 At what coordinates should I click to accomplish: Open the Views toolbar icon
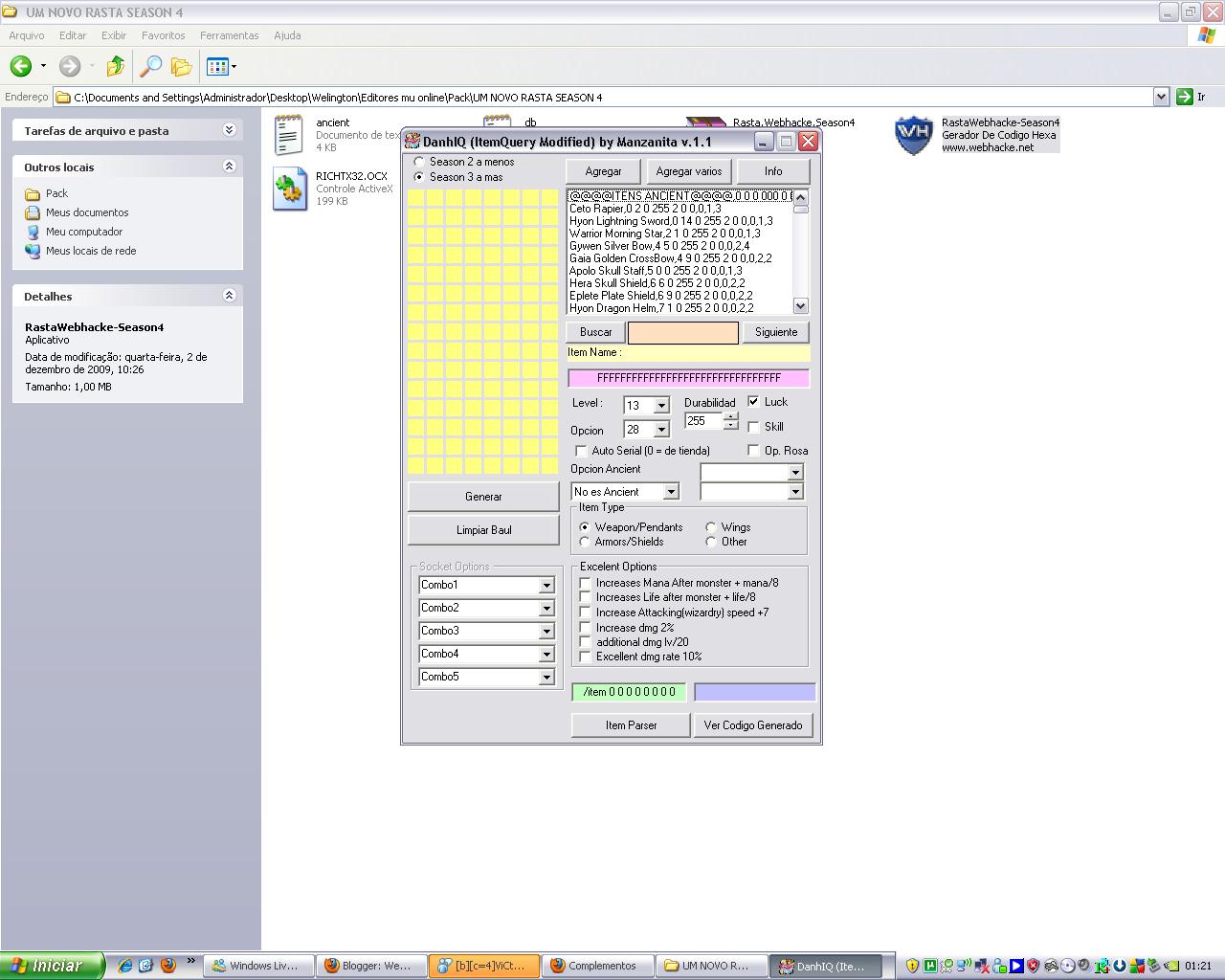(217, 66)
